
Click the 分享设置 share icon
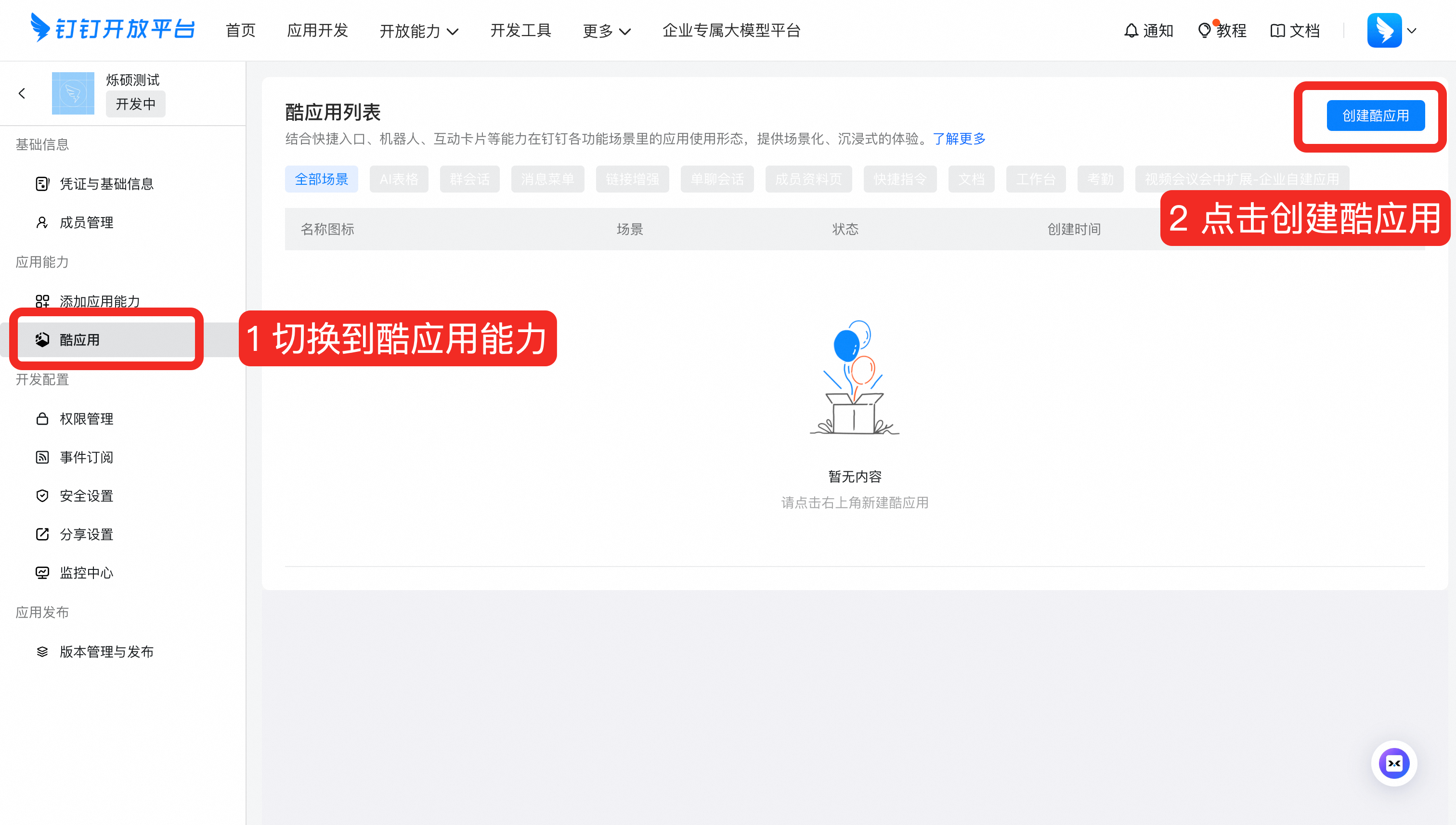pos(42,534)
